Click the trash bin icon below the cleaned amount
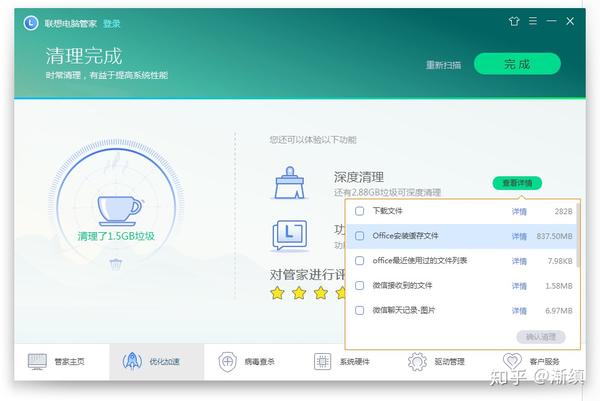 (x=116, y=264)
